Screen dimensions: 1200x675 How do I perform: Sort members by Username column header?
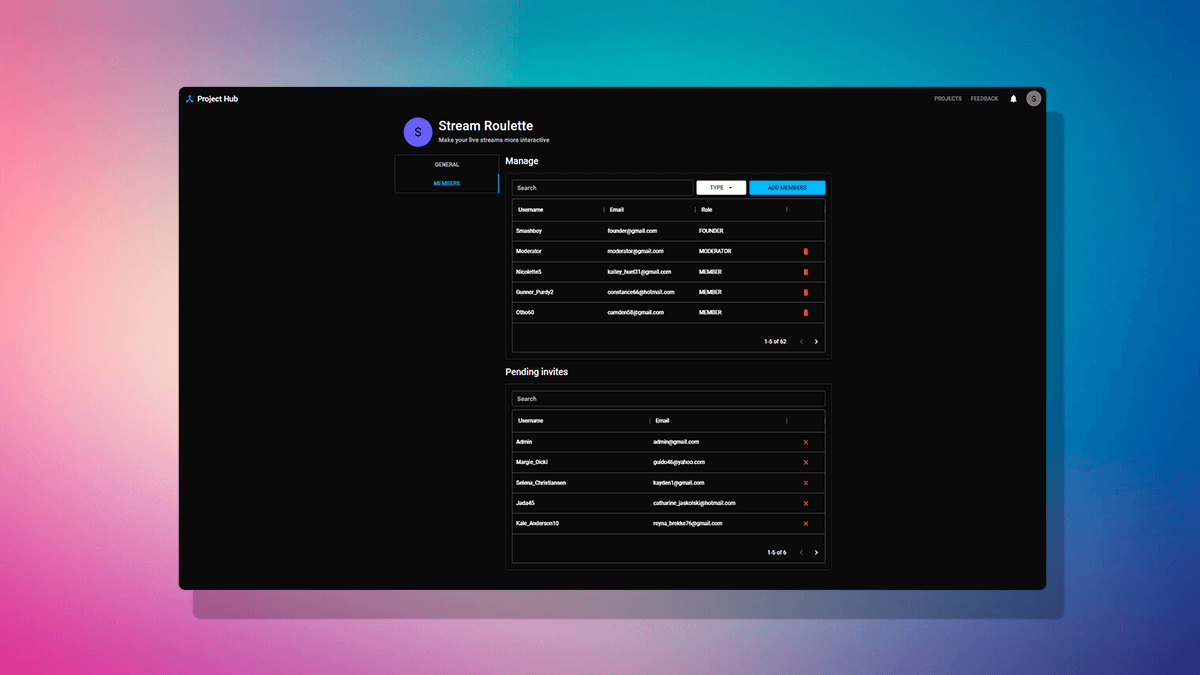[x=531, y=210]
